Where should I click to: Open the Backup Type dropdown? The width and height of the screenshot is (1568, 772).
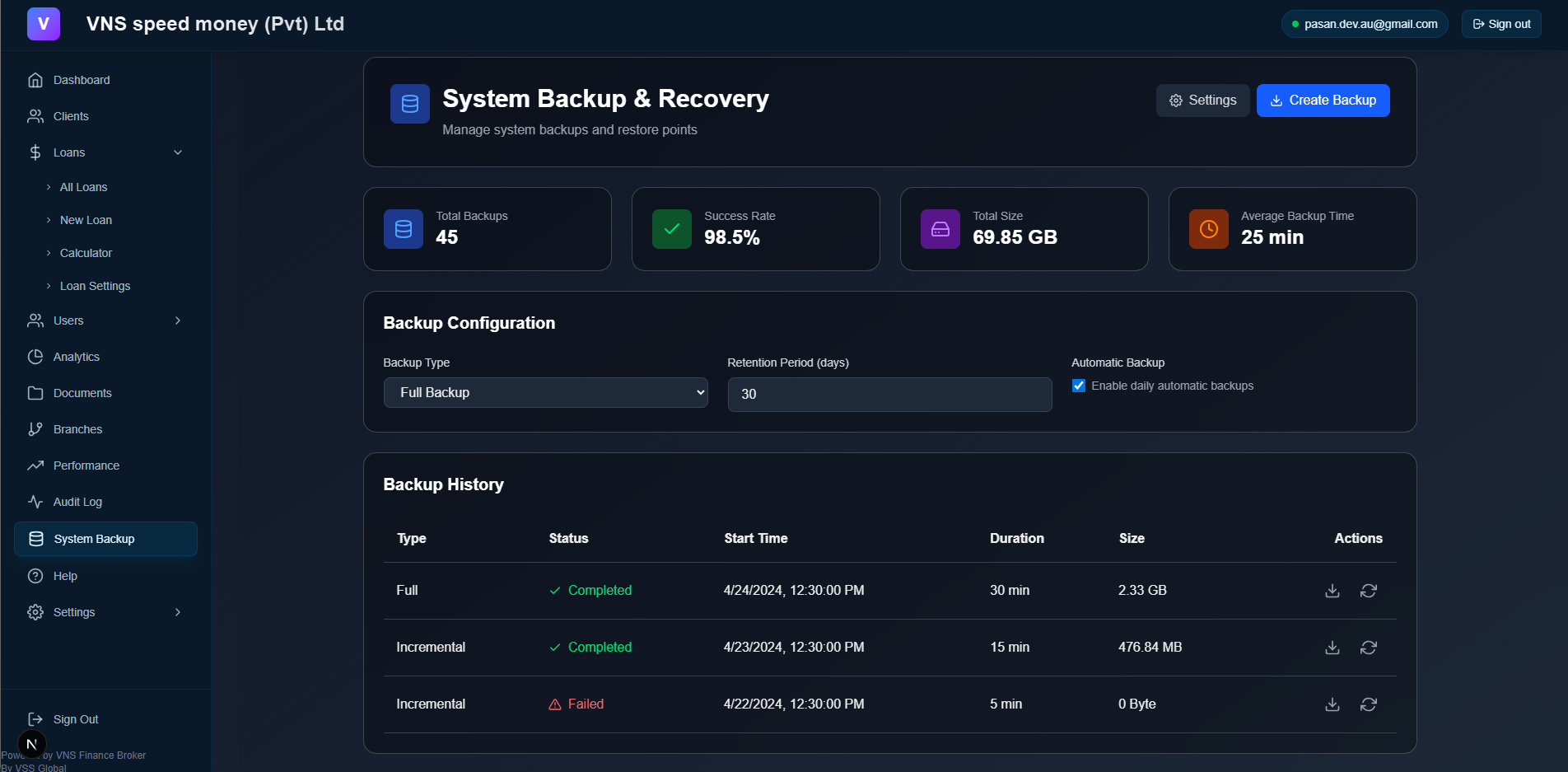tap(546, 393)
